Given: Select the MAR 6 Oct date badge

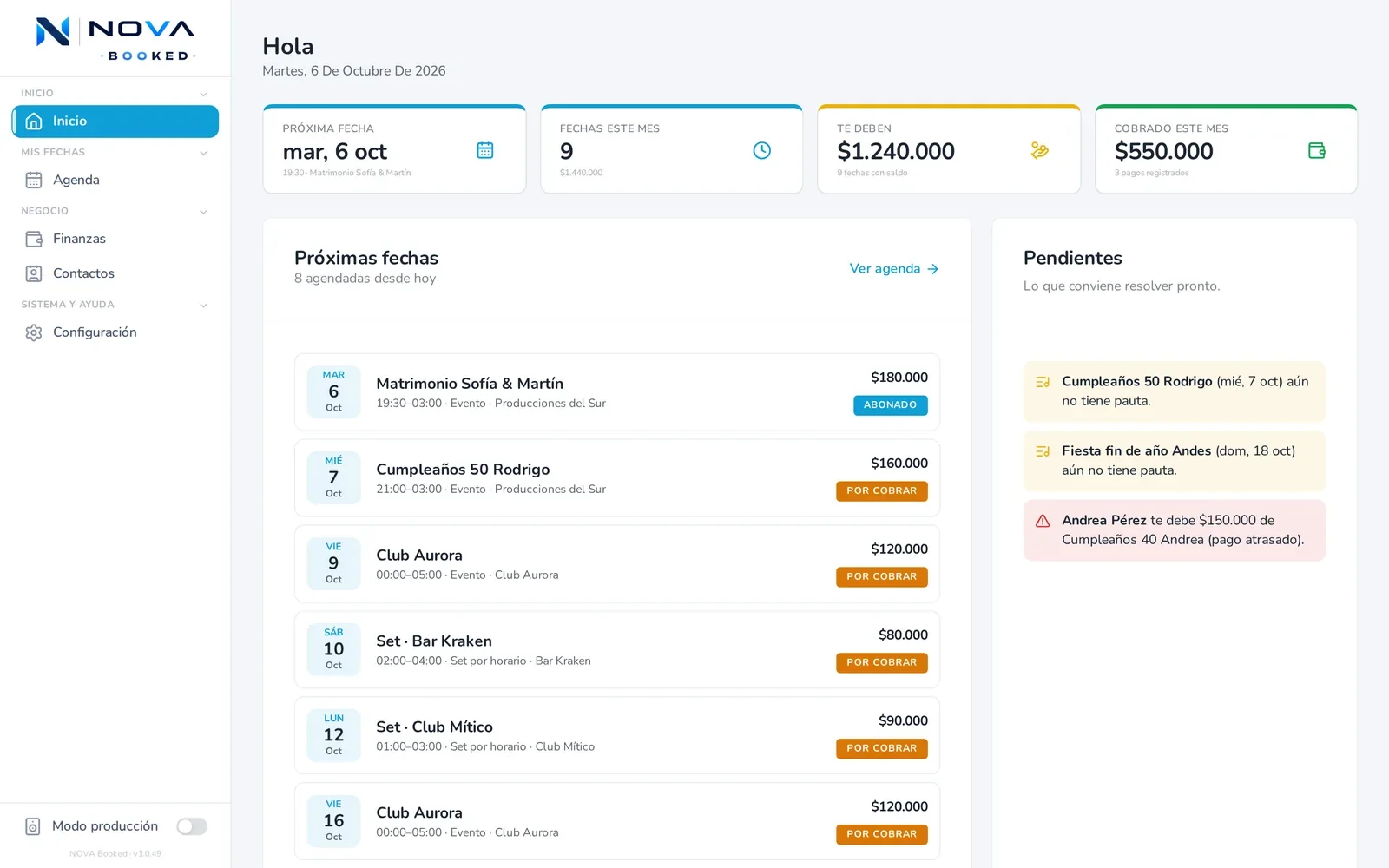Looking at the screenshot, I should tap(333, 392).
